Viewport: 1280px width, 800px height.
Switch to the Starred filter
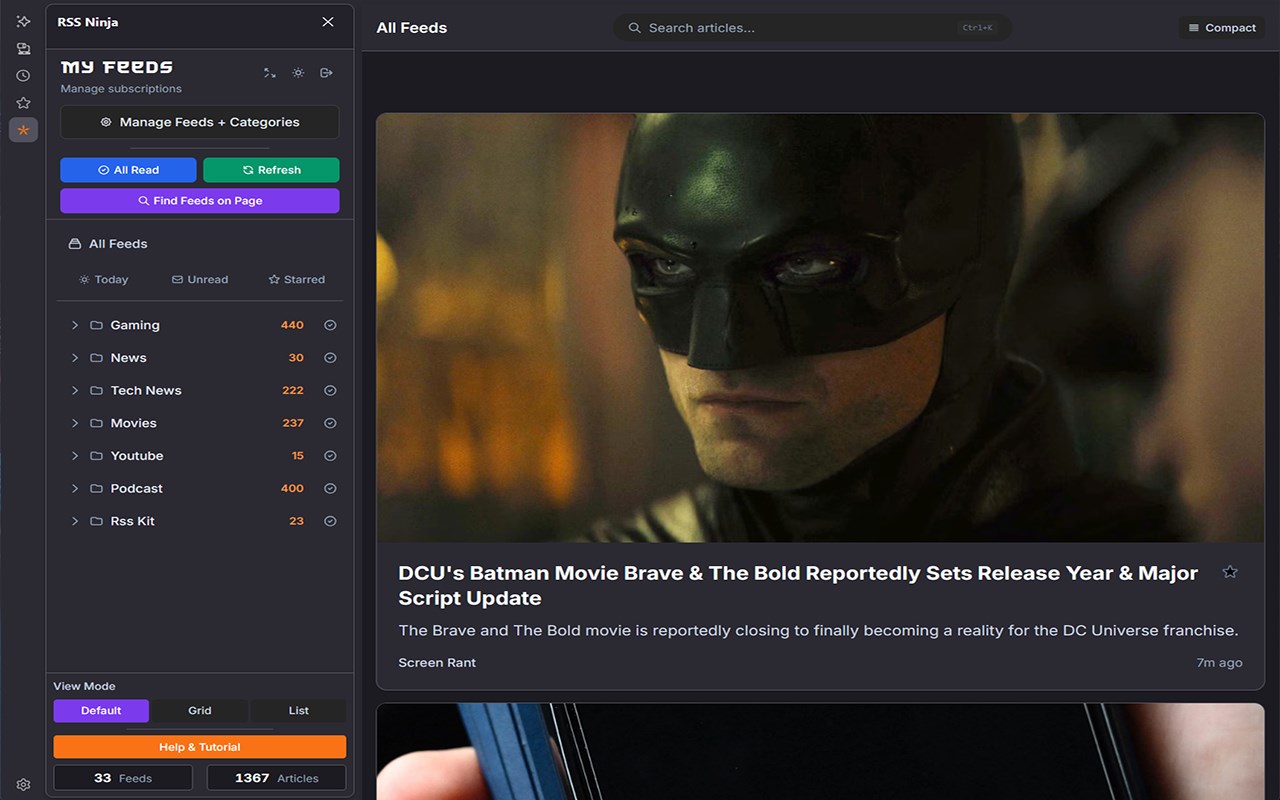(297, 280)
